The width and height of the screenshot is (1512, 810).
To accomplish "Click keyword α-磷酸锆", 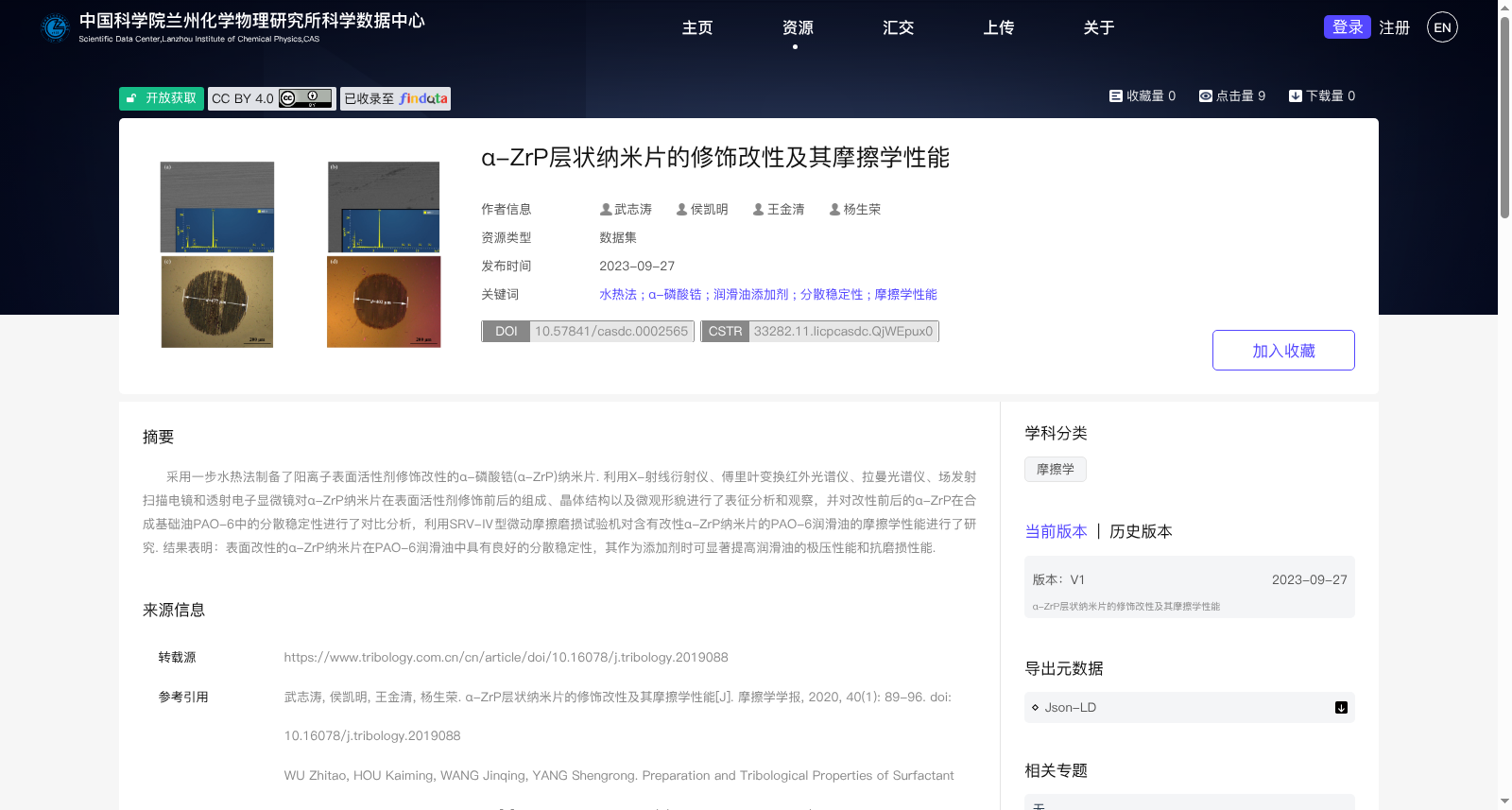I will click(675, 295).
